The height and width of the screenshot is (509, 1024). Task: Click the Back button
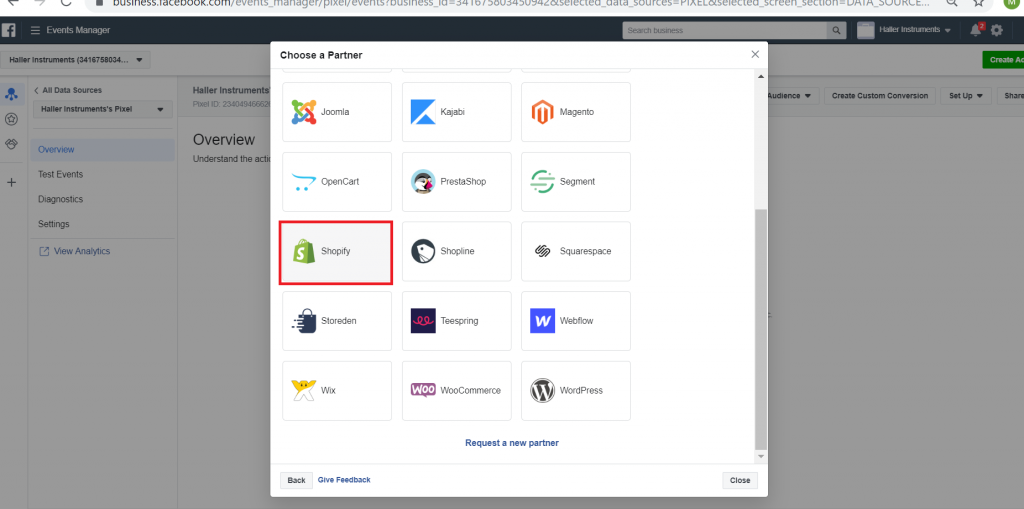click(296, 480)
